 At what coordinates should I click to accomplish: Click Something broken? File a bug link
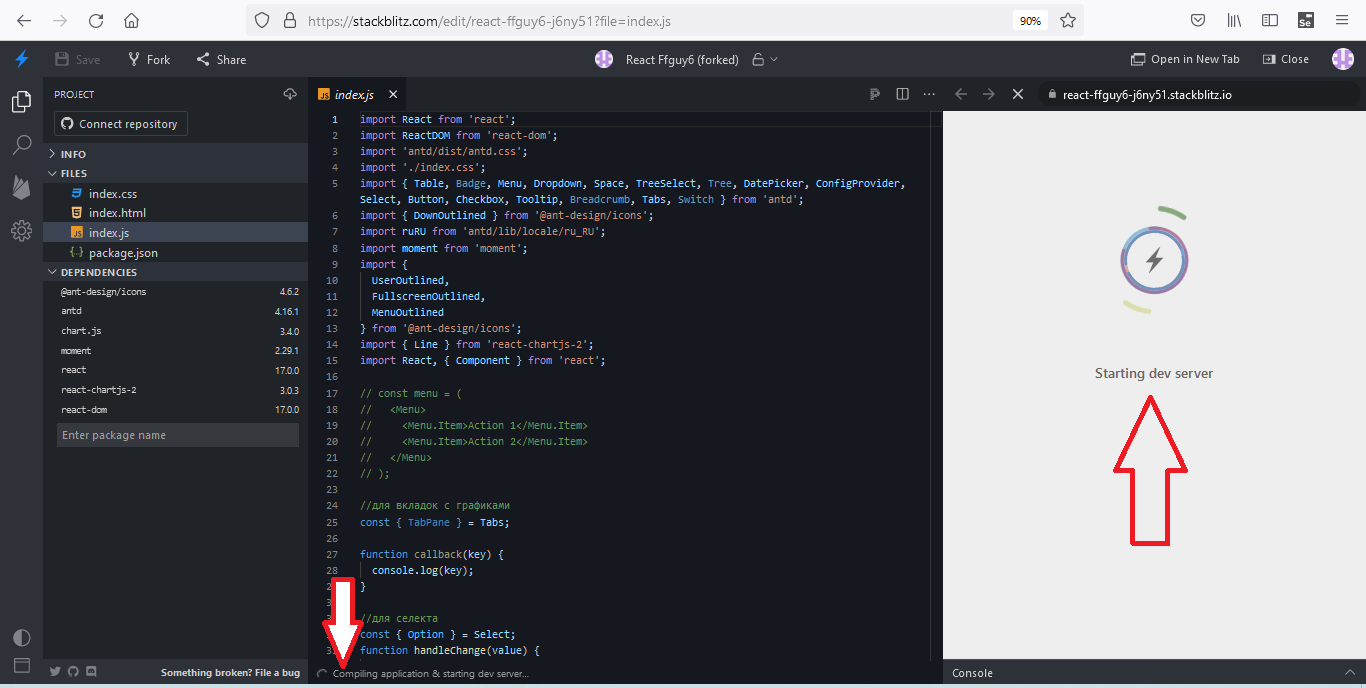(x=230, y=673)
